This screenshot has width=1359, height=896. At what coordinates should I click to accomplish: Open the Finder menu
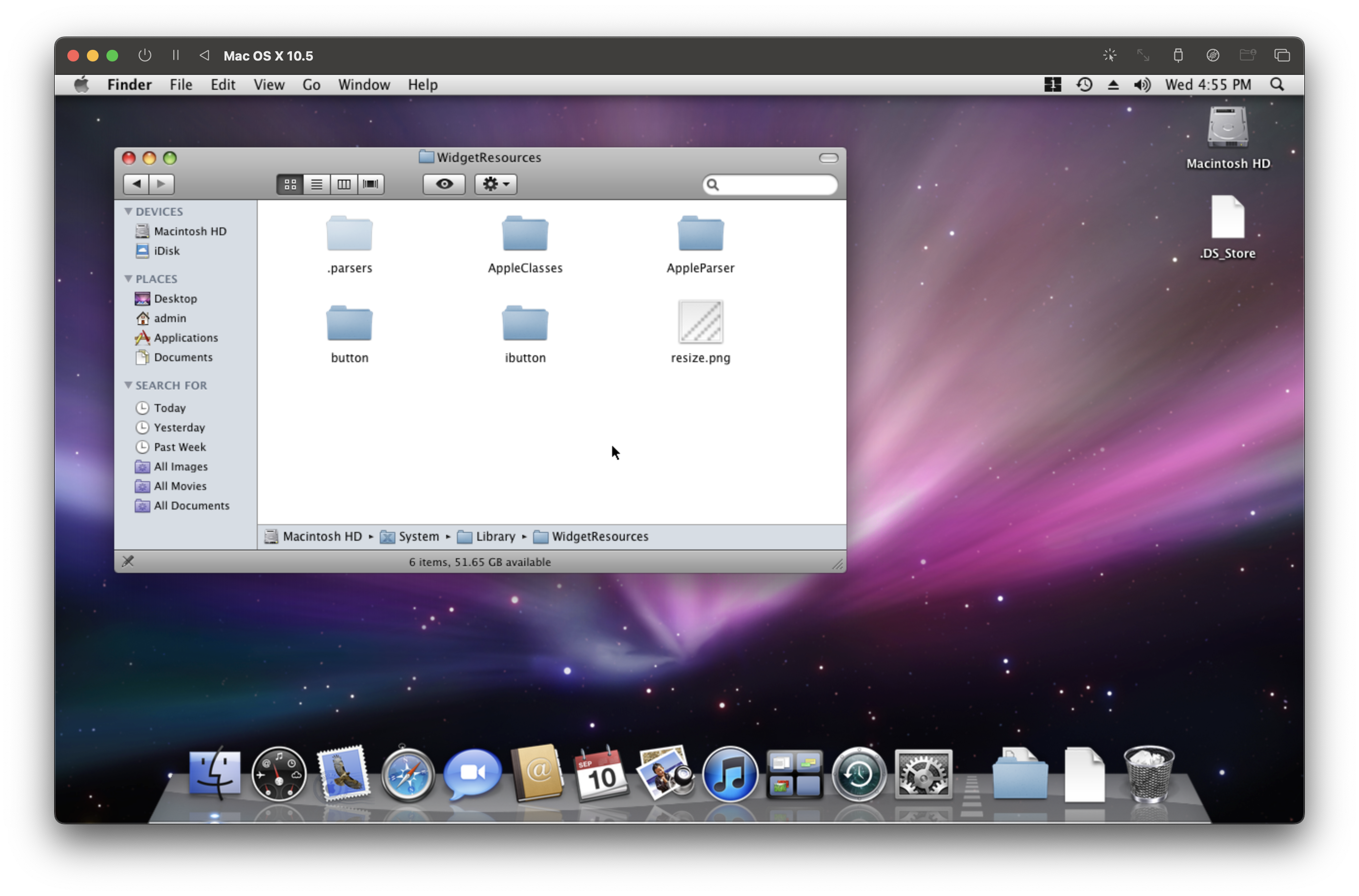(129, 84)
